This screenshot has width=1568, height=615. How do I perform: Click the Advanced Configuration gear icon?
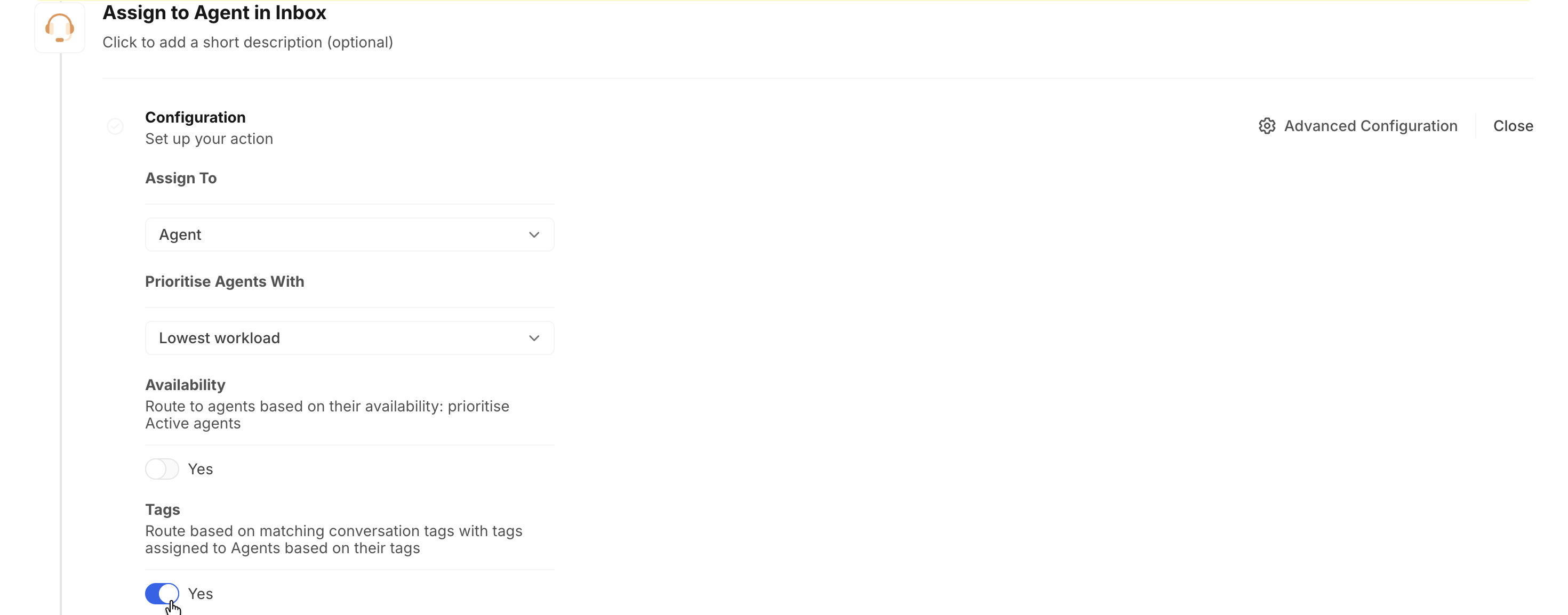click(x=1267, y=126)
